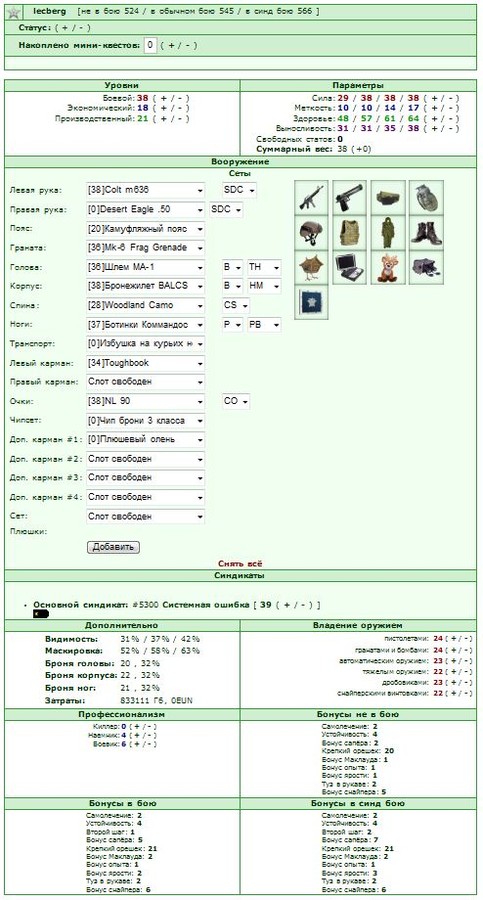Open the Ноги boots dropdown
The image size is (483, 900).
pyautogui.click(x=145, y=325)
